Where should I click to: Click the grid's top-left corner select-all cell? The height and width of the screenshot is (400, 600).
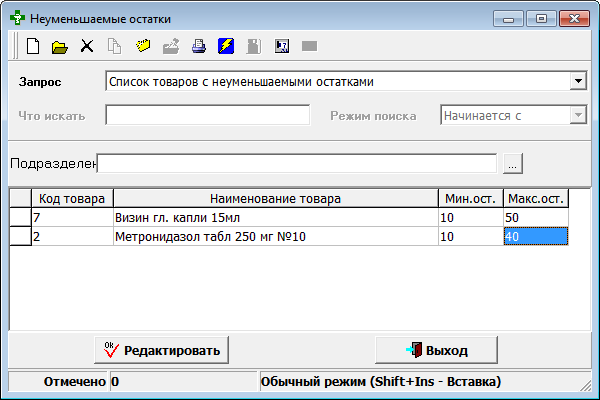20,199
